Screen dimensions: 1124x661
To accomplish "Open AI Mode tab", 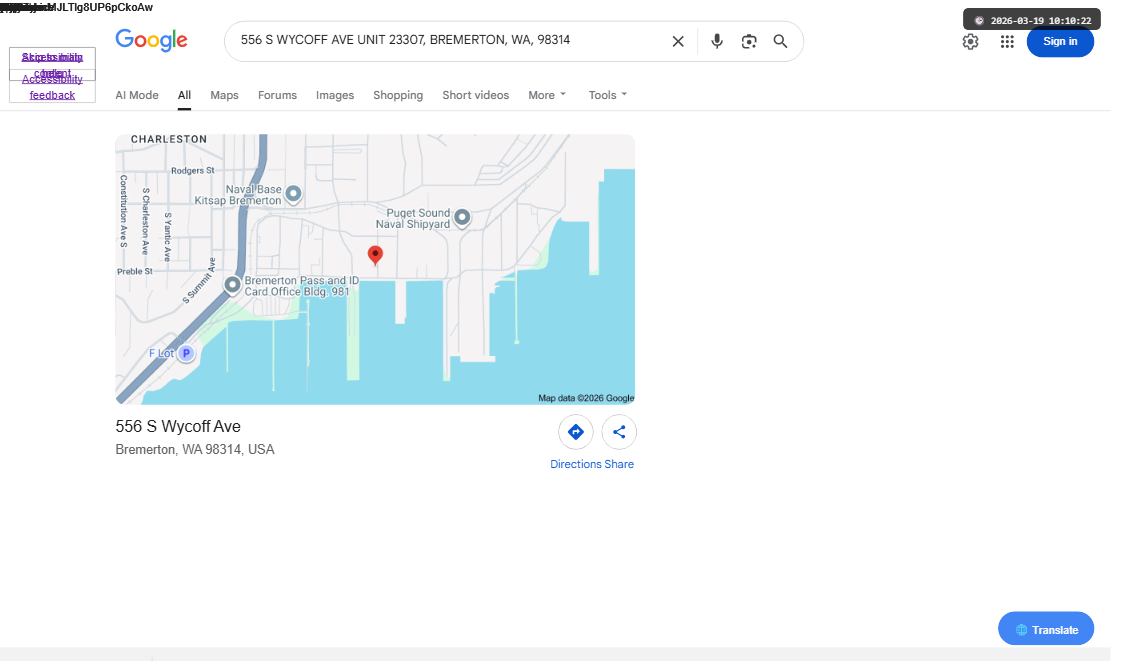I will [x=137, y=95].
